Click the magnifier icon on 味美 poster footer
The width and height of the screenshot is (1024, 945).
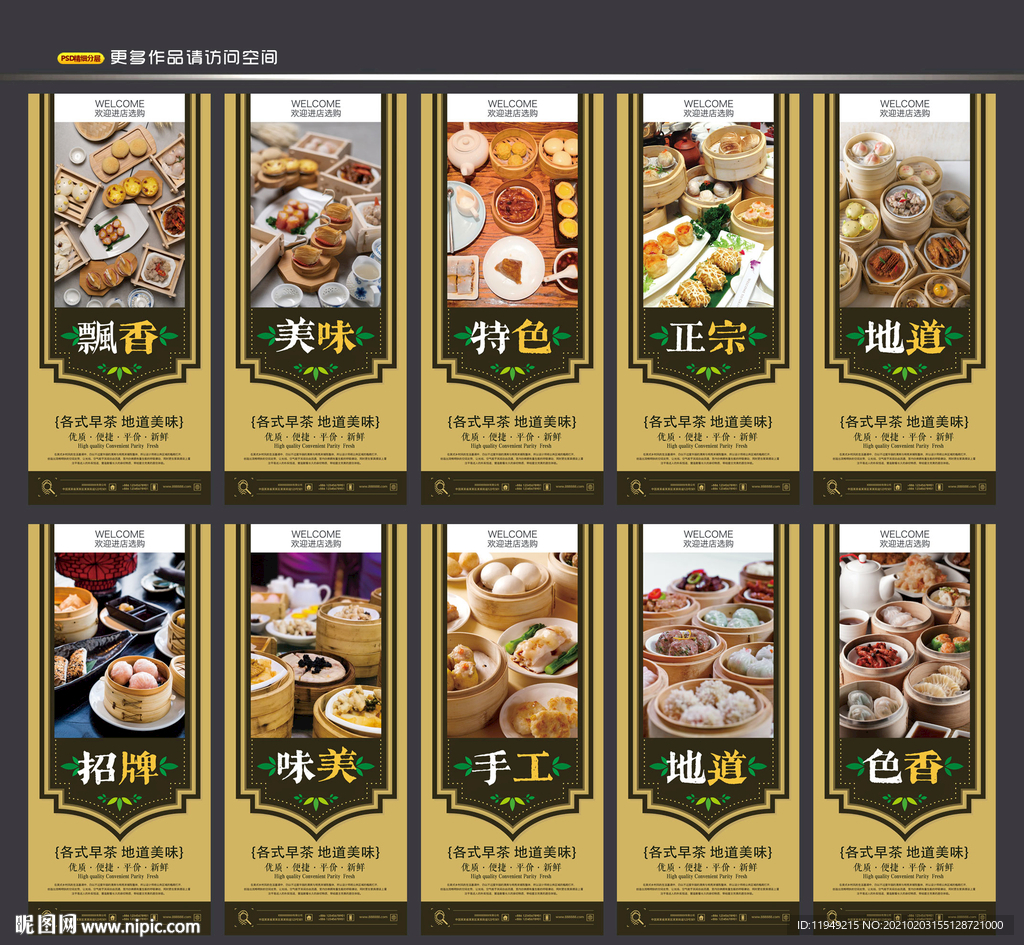point(244,918)
